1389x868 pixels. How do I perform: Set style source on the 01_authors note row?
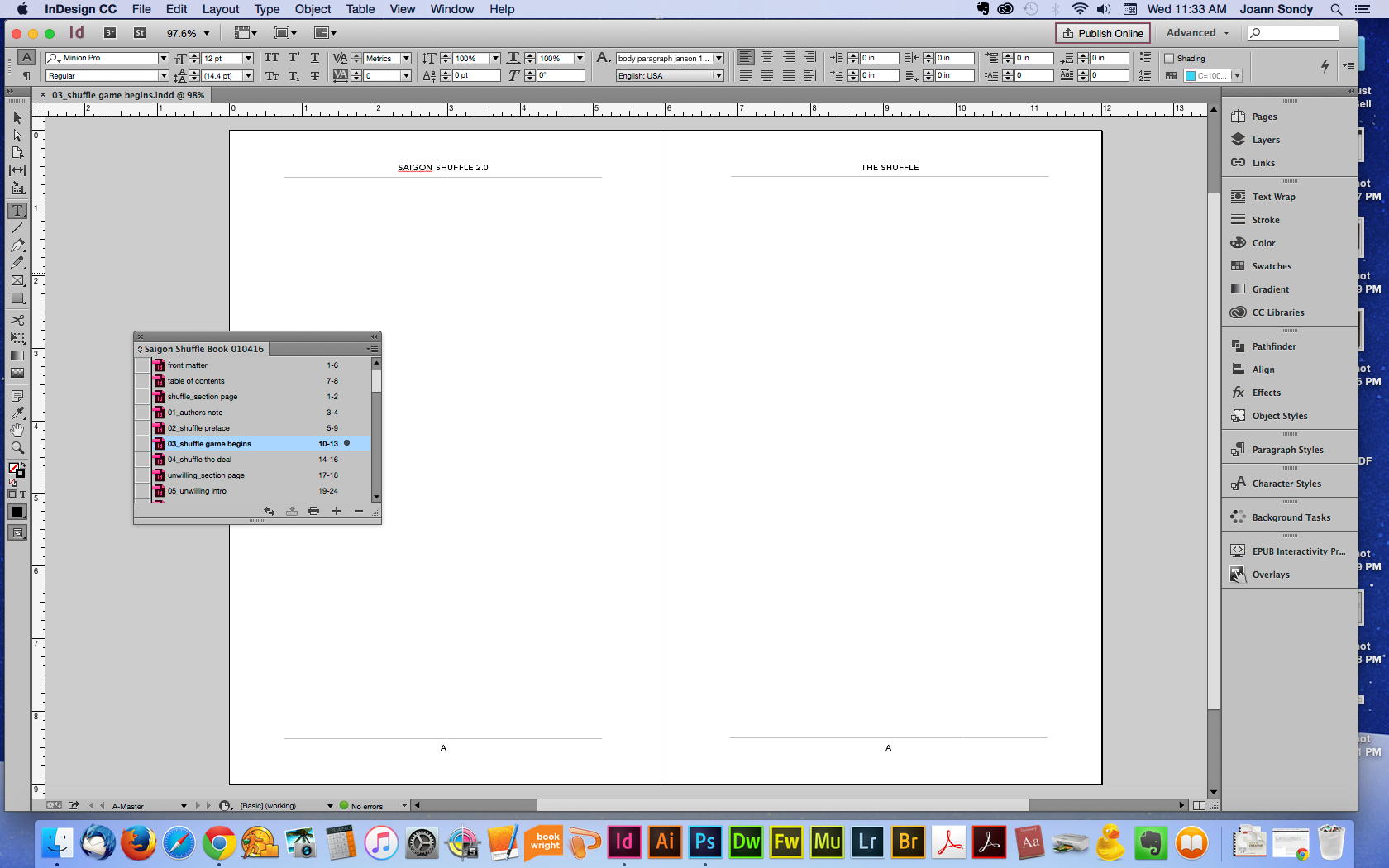tap(142, 413)
